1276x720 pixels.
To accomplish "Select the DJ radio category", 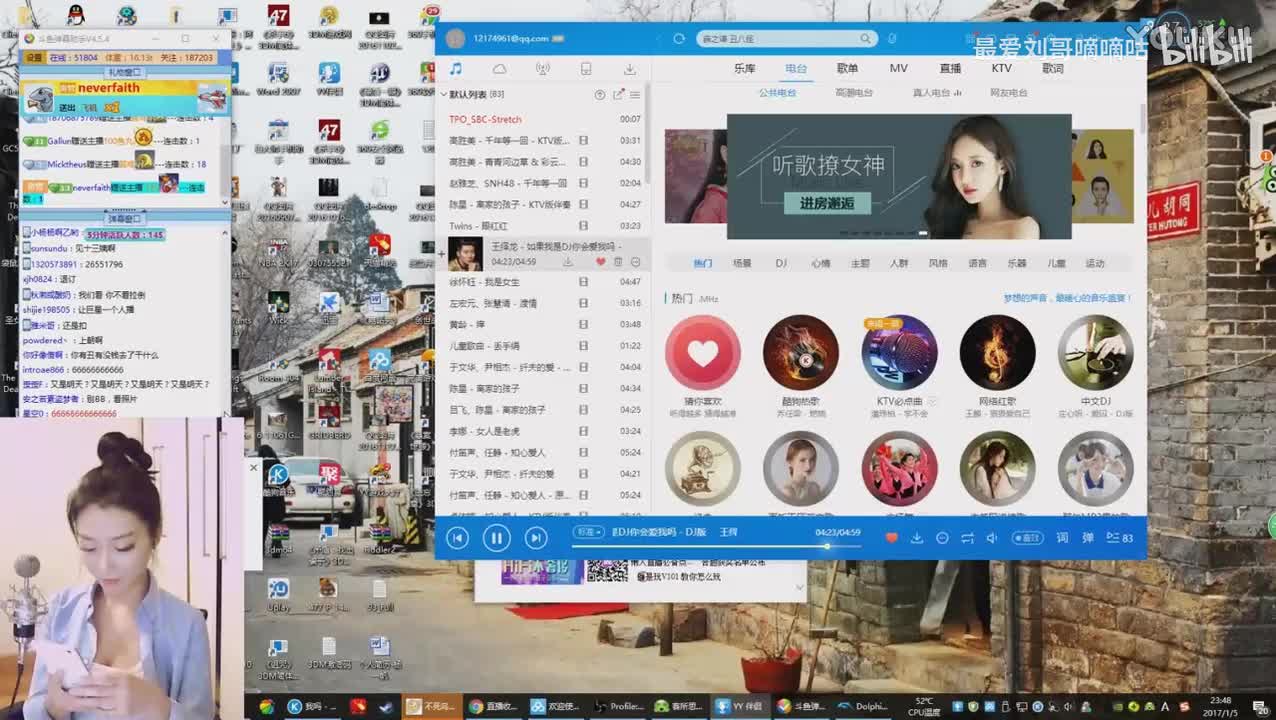I will 781,263.
